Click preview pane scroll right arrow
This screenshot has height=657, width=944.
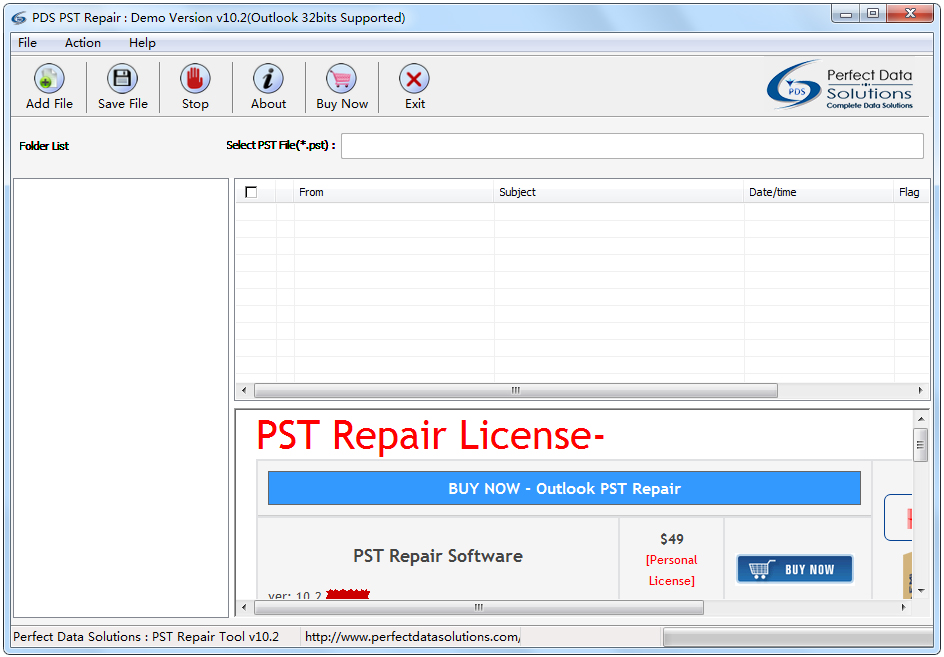pos(904,607)
